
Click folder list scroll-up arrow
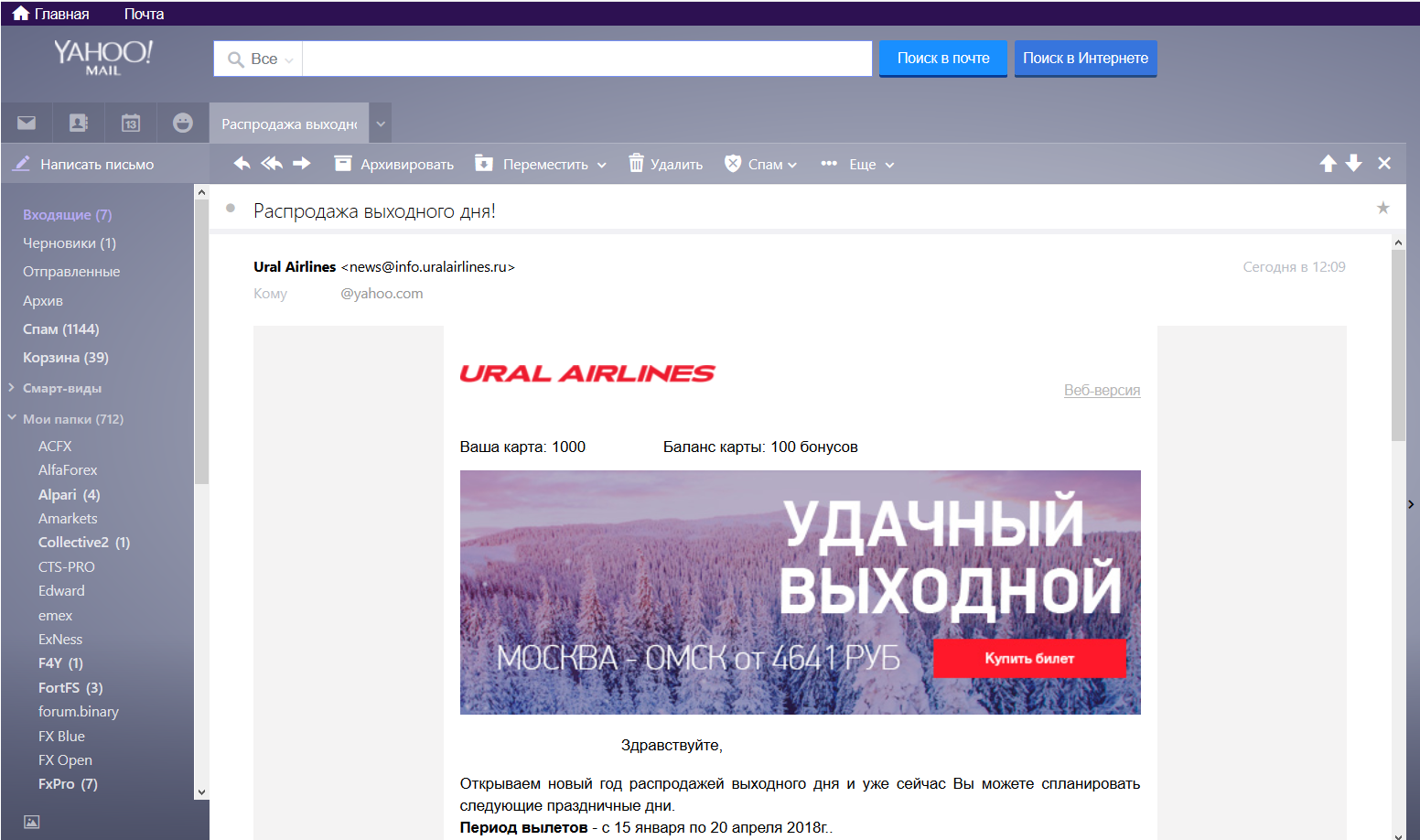pos(201,192)
